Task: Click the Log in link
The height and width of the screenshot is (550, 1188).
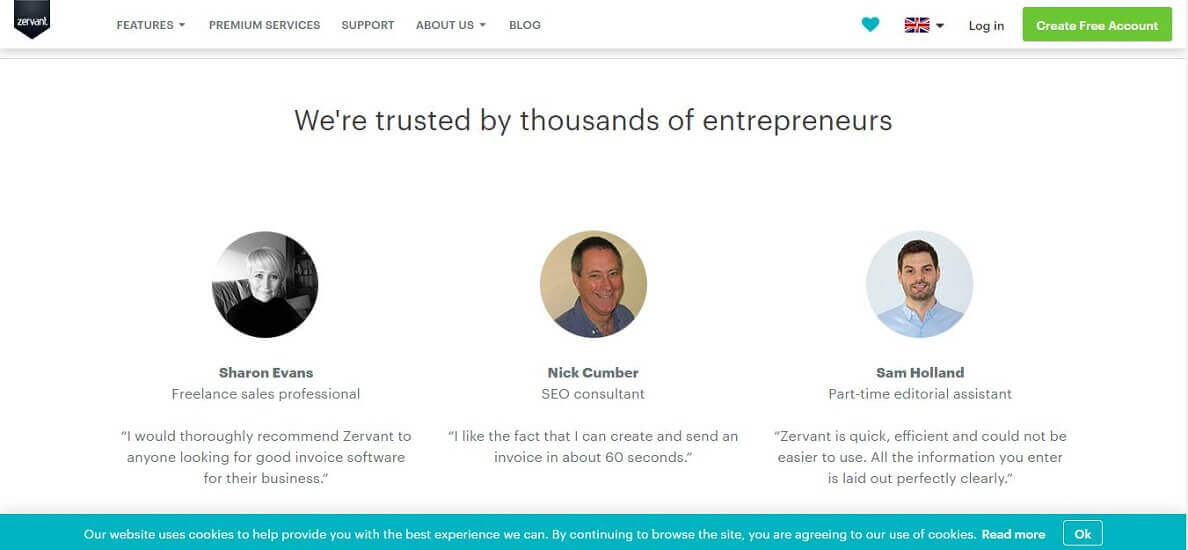Action: coord(986,26)
